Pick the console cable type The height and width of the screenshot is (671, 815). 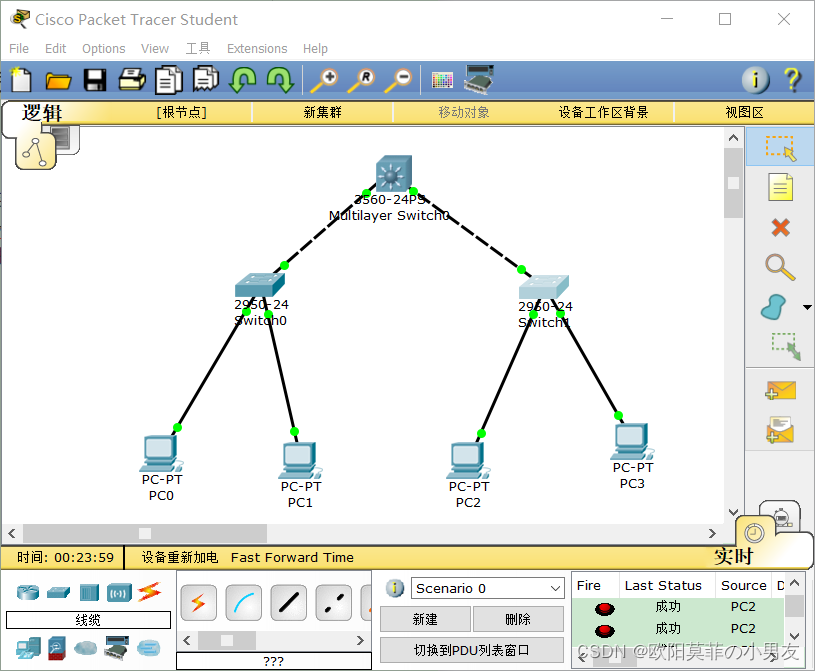point(244,602)
